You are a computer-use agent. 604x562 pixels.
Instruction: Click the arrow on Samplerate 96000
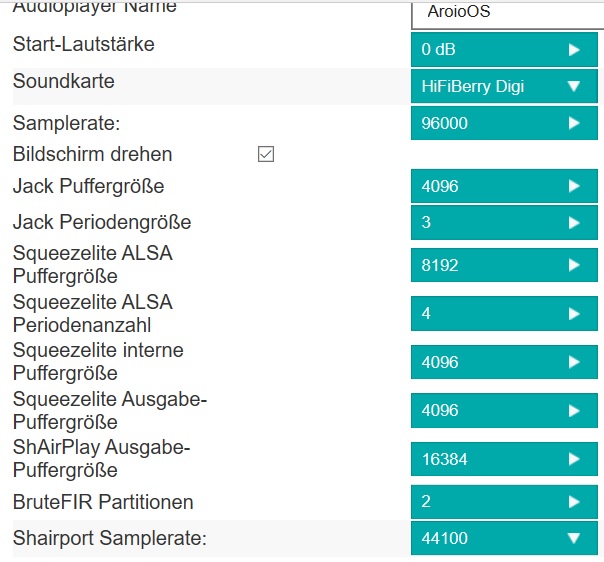tap(574, 124)
